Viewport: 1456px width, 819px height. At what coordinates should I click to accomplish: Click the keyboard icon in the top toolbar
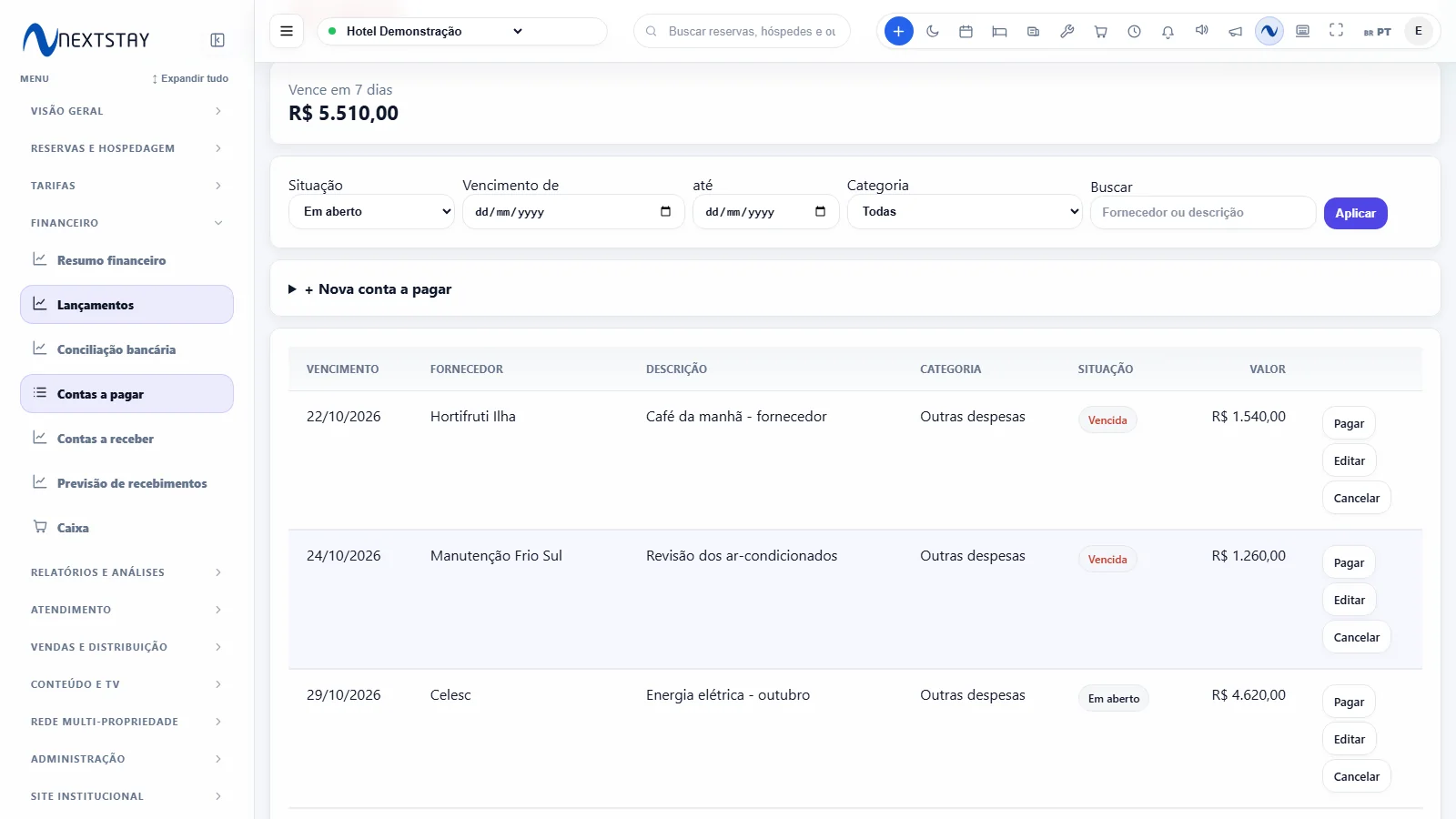[1303, 31]
